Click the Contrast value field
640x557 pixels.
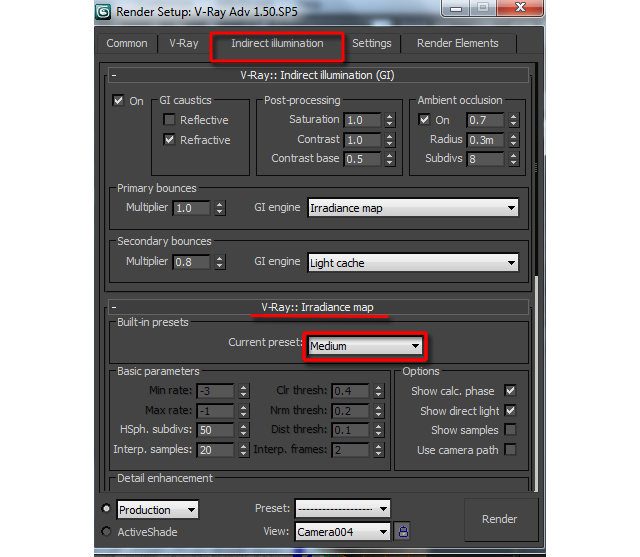point(362,140)
